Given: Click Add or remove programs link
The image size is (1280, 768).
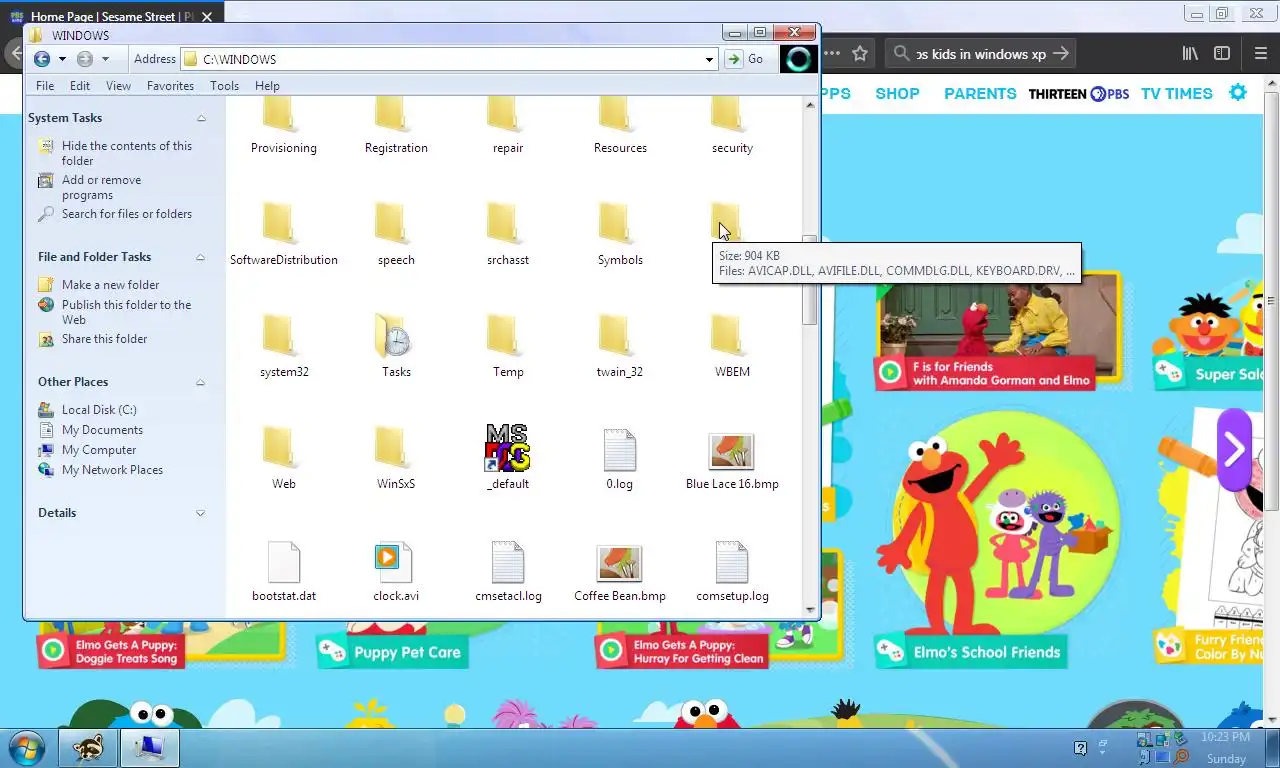Looking at the screenshot, I should pyautogui.click(x=101, y=187).
